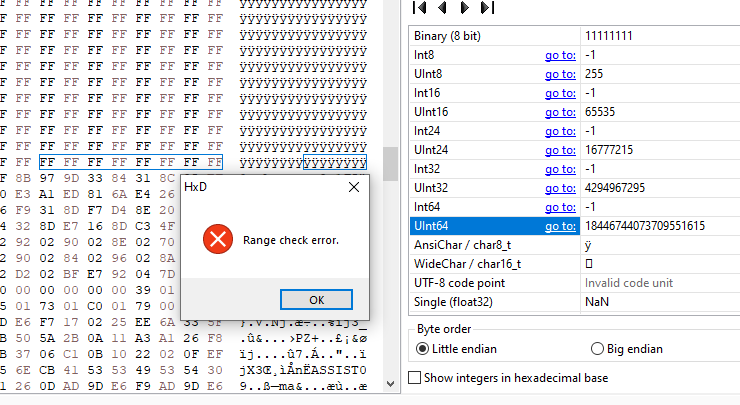Click the UInt16 value 65535

[x=600, y=112]
